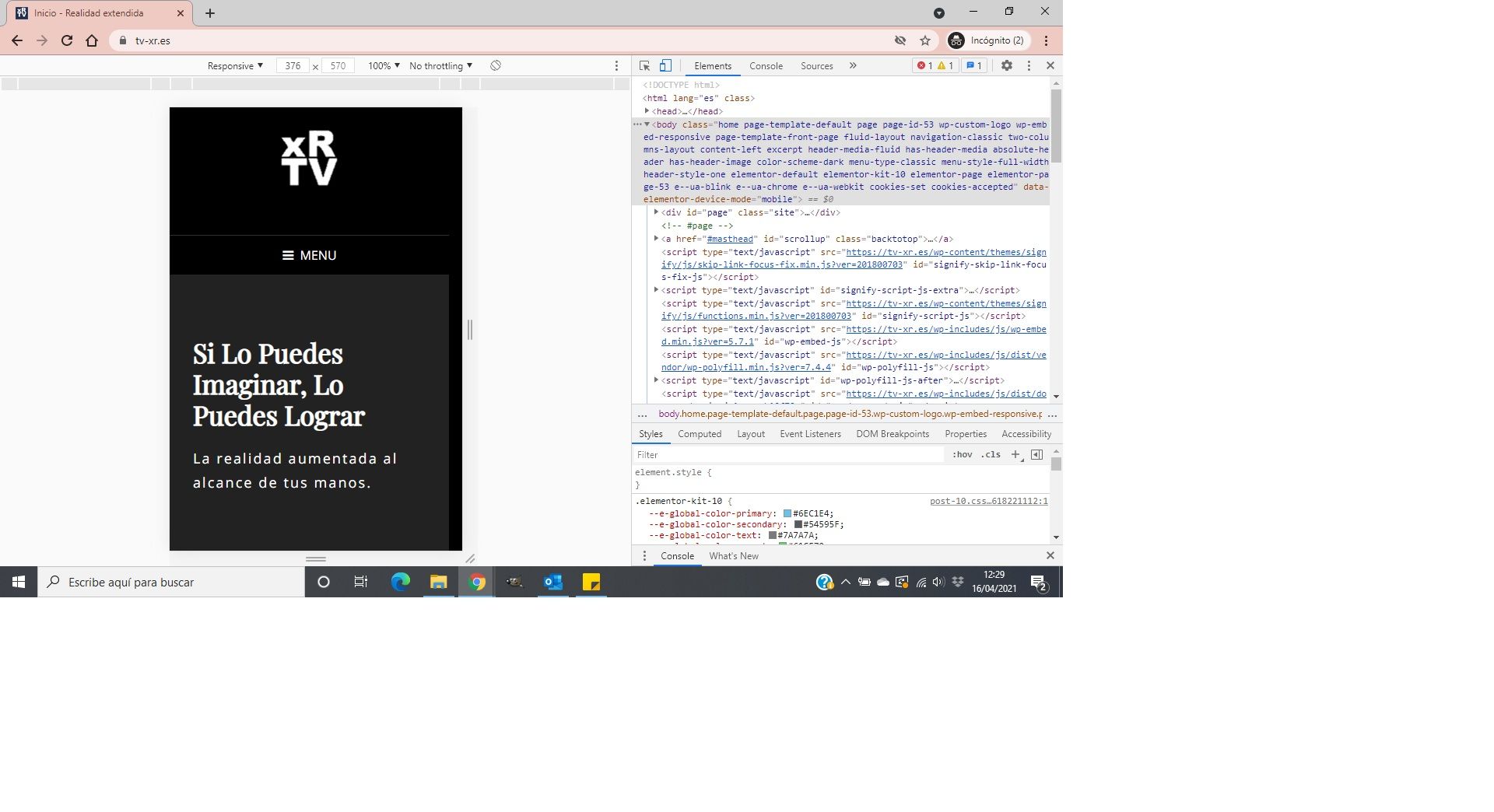1494x812 pixels.
Task: Activate the inspect element picker tool
Action: 644,66
